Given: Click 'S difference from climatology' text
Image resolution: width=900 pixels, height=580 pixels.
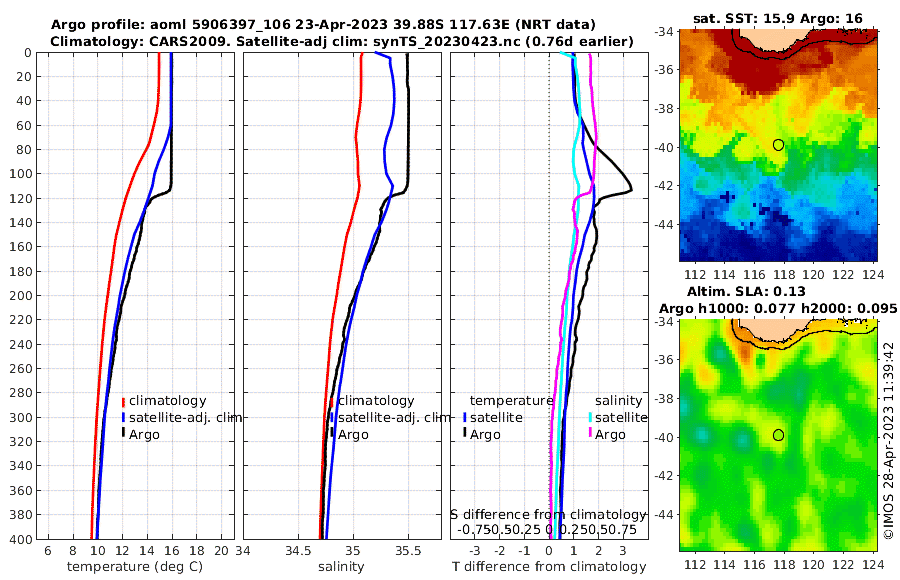Looking at the screenshot, I should click(x=549, y=514).
